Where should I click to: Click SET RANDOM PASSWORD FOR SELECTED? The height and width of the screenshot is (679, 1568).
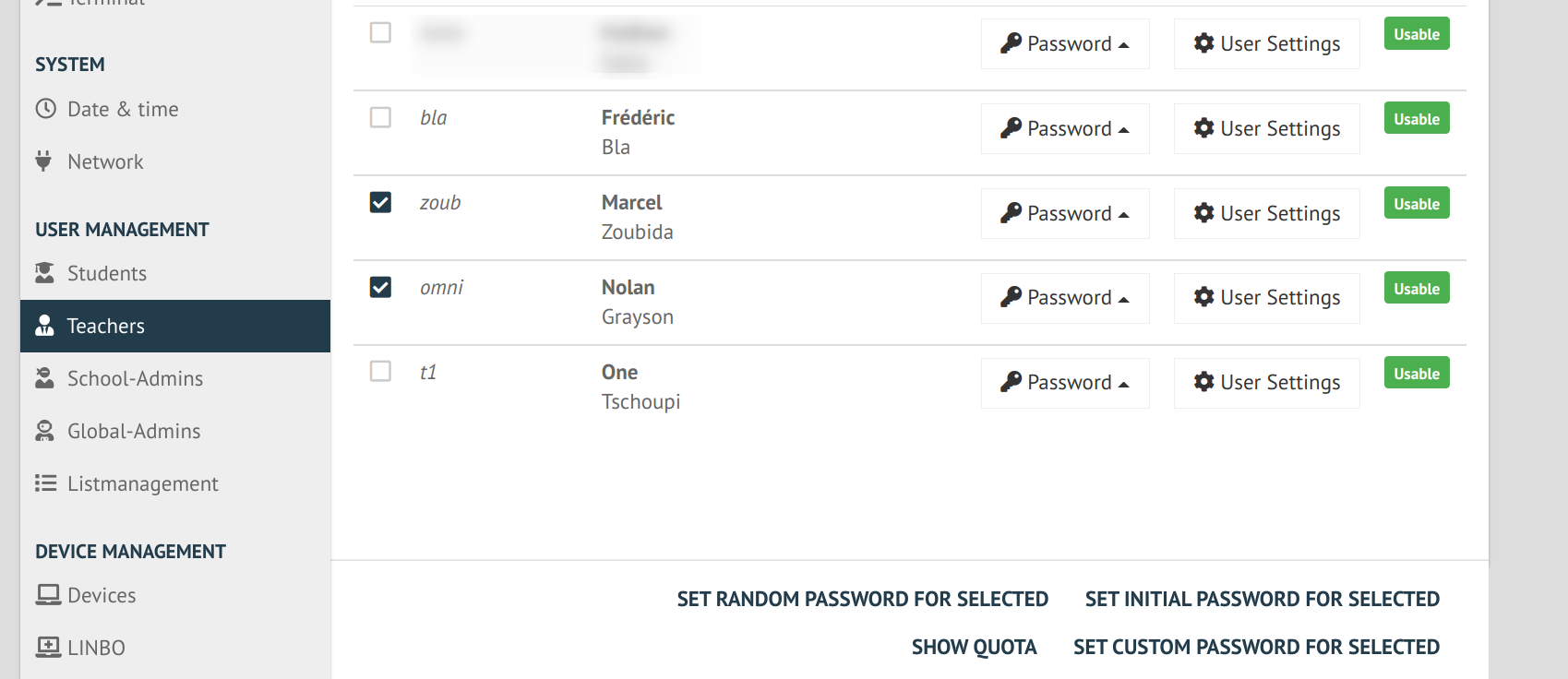click(862, 599)
